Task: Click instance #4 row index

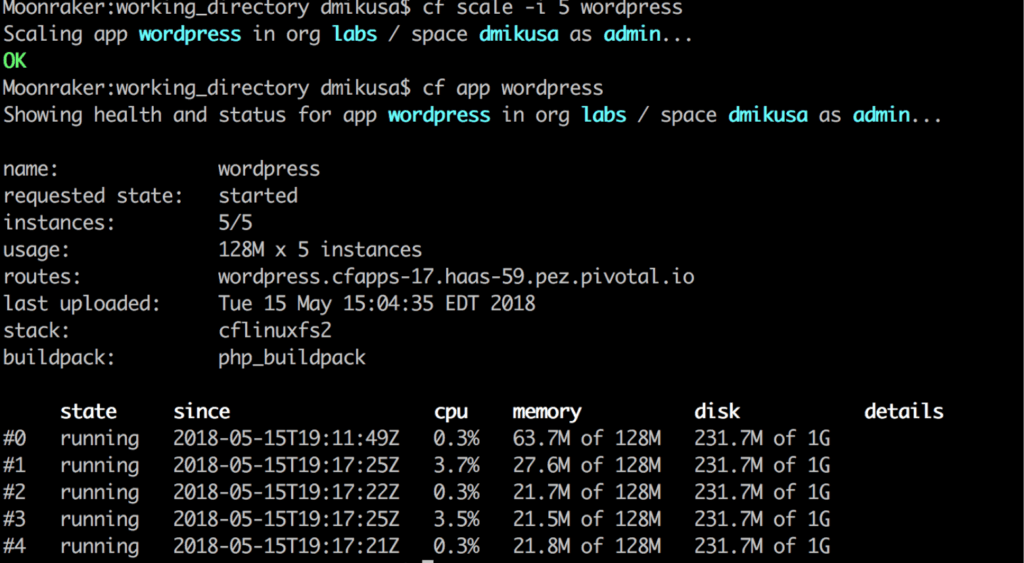Action: (14, 545)
